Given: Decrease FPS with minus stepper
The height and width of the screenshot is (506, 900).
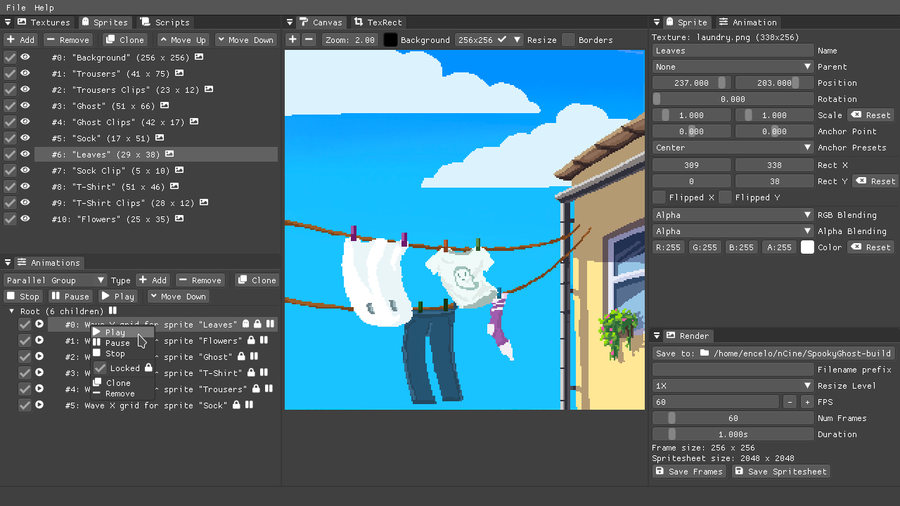Looking at the screenshot, I should (x=790, y=402).
